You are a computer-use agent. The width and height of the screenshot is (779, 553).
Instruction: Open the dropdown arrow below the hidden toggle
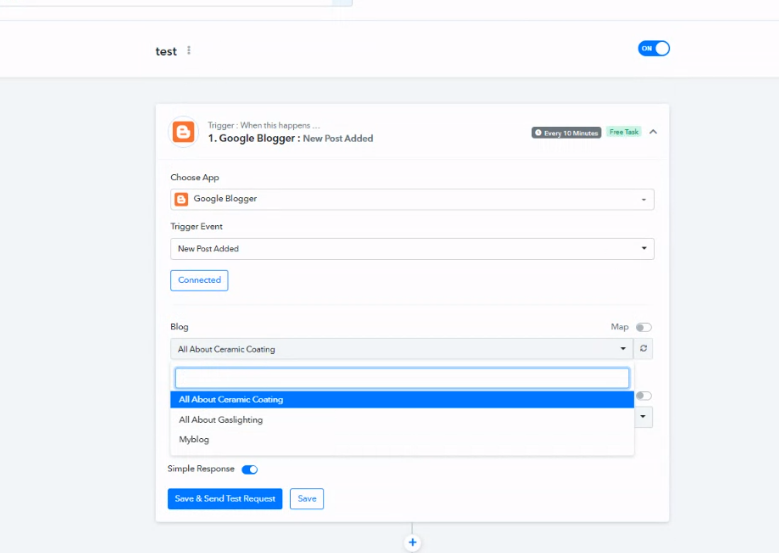643,416
